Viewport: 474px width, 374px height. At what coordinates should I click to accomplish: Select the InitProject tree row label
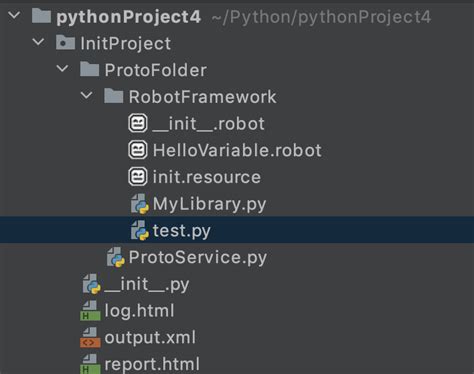coord(126,44)
